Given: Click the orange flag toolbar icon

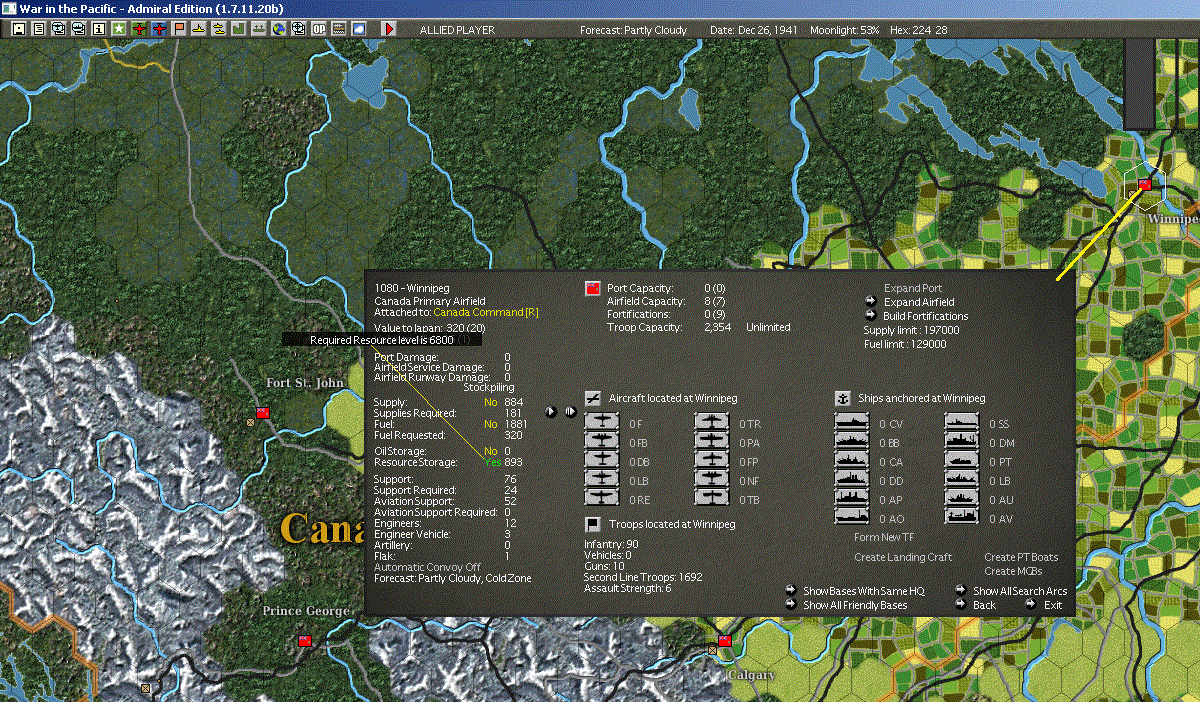Looking at the screenshot, I should 178,29.
